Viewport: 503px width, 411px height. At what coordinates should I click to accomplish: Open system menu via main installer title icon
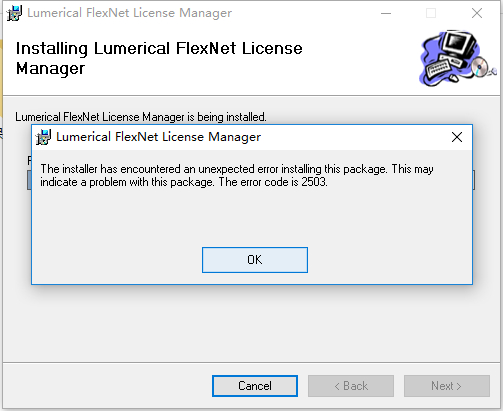coord(14,13)
